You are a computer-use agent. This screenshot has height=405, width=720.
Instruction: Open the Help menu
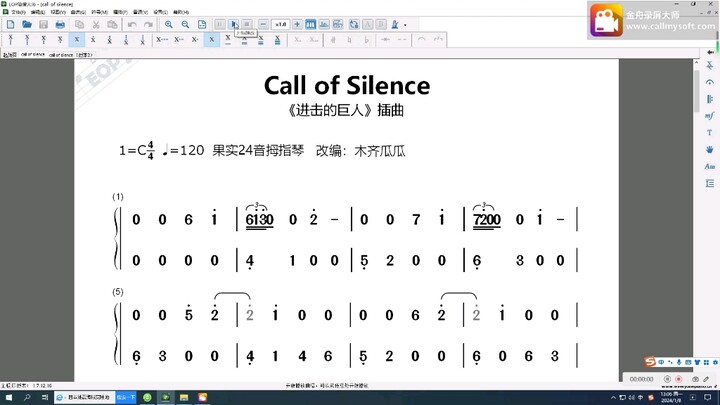point(181,12)
